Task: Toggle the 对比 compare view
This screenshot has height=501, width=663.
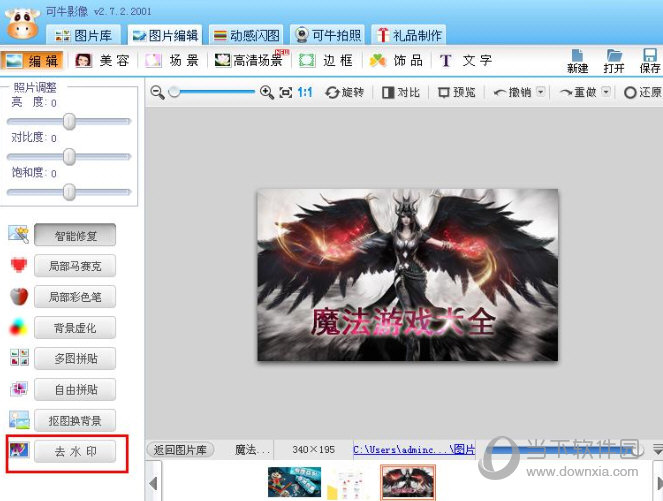Action: (x=400, y=92)
